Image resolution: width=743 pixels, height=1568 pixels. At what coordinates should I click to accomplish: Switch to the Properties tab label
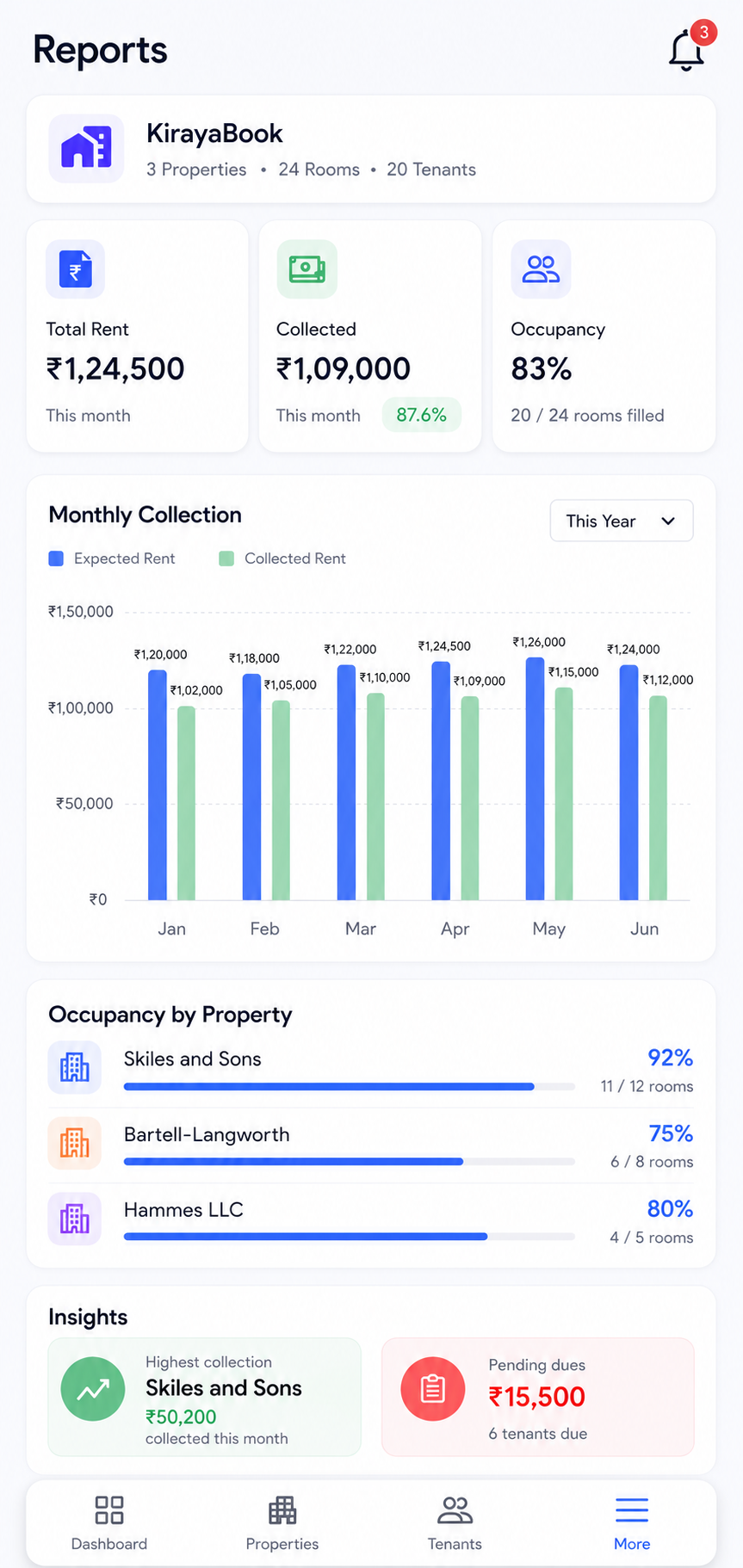click(282, 1544)
